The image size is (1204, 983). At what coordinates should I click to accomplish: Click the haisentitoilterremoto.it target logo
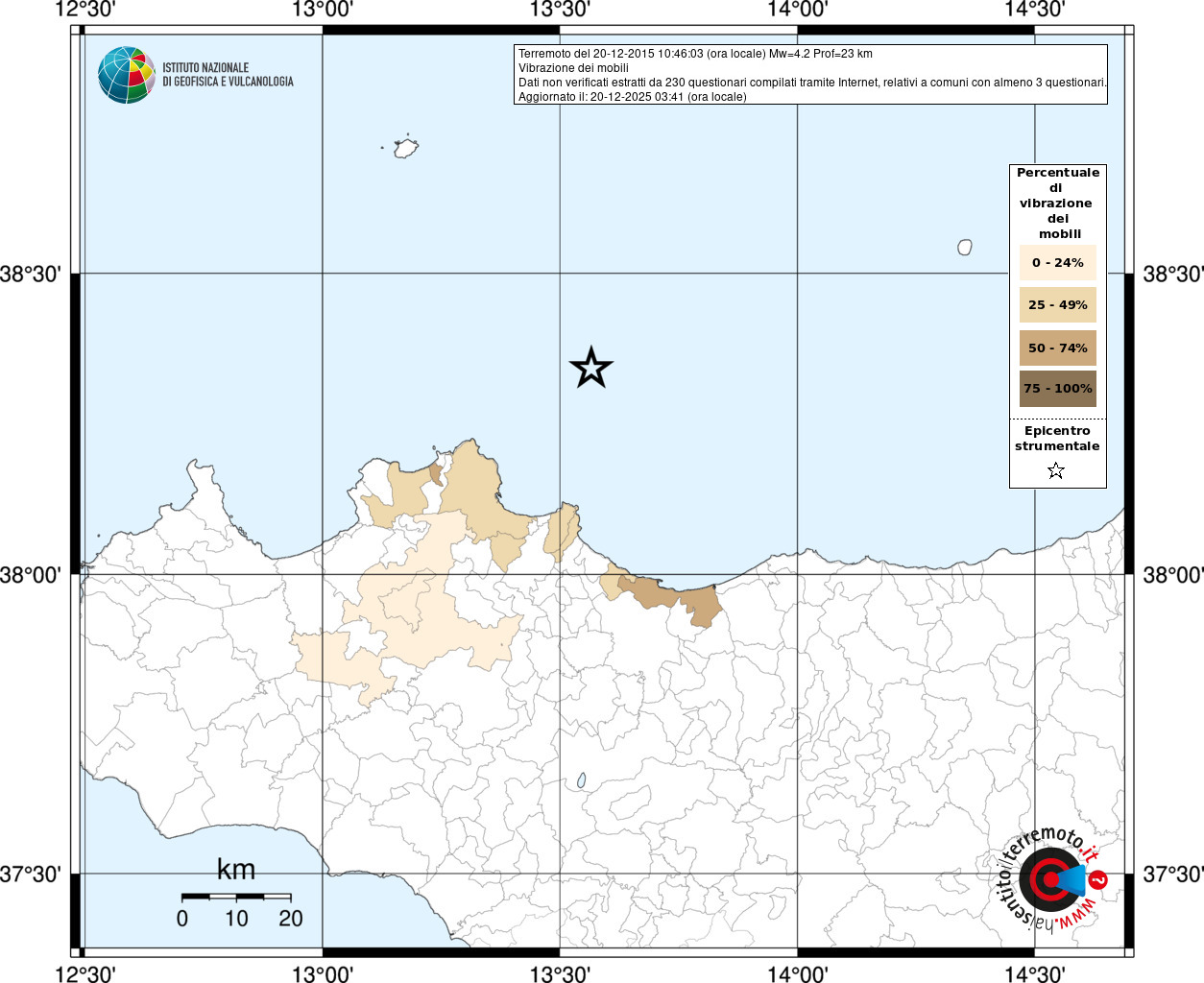click(x=1053, y=878)
